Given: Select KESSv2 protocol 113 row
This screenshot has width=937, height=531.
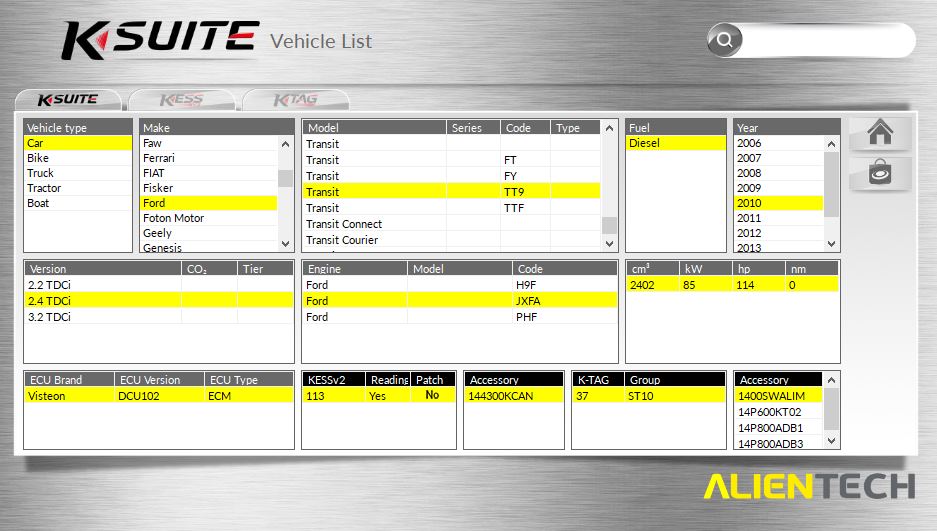Looking at the screenshot, I should tap(379, 395).
